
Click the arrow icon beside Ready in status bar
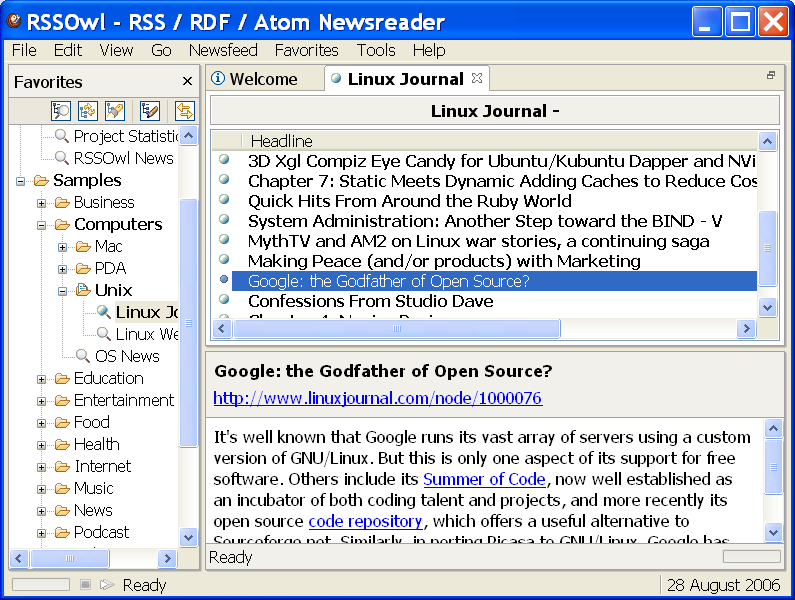click(107, 585)
